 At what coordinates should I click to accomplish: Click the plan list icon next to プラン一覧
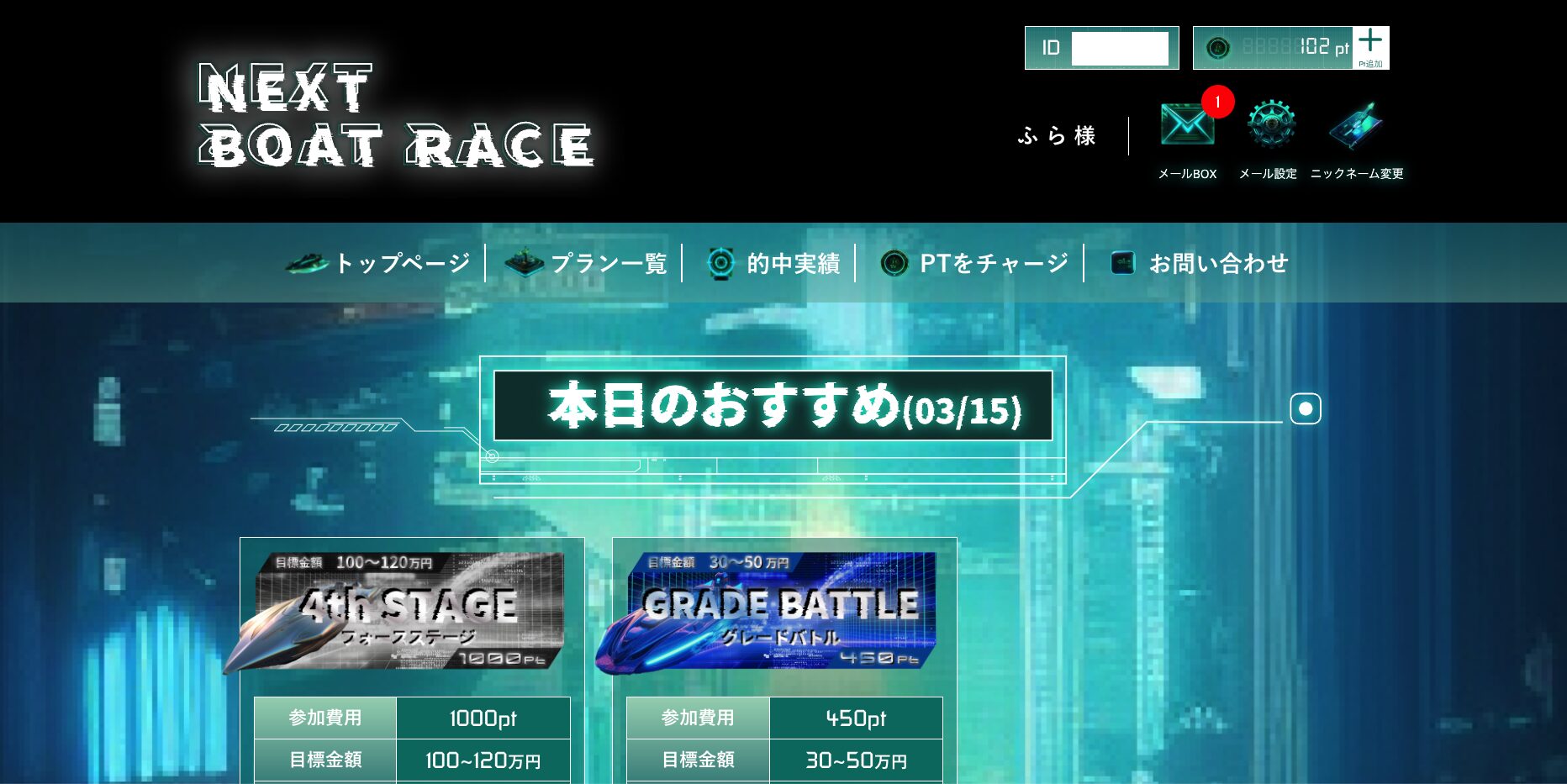click(523, 262)
